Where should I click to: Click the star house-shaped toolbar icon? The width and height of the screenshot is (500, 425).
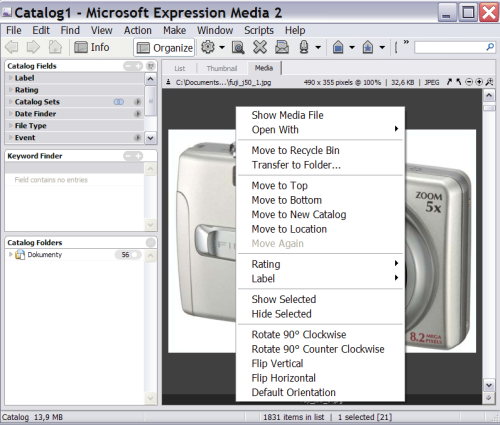click(x=368, y=47)
